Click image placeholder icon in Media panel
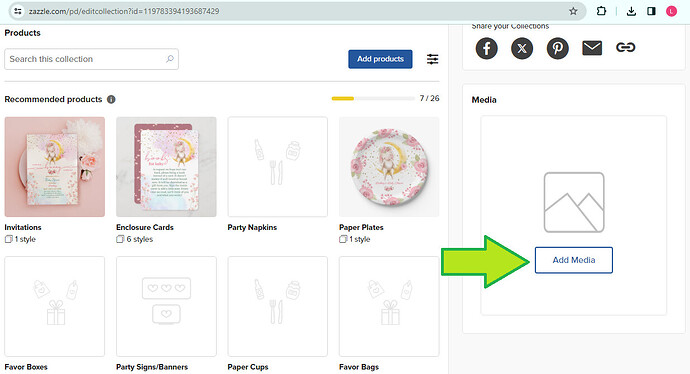 [574, 202]
